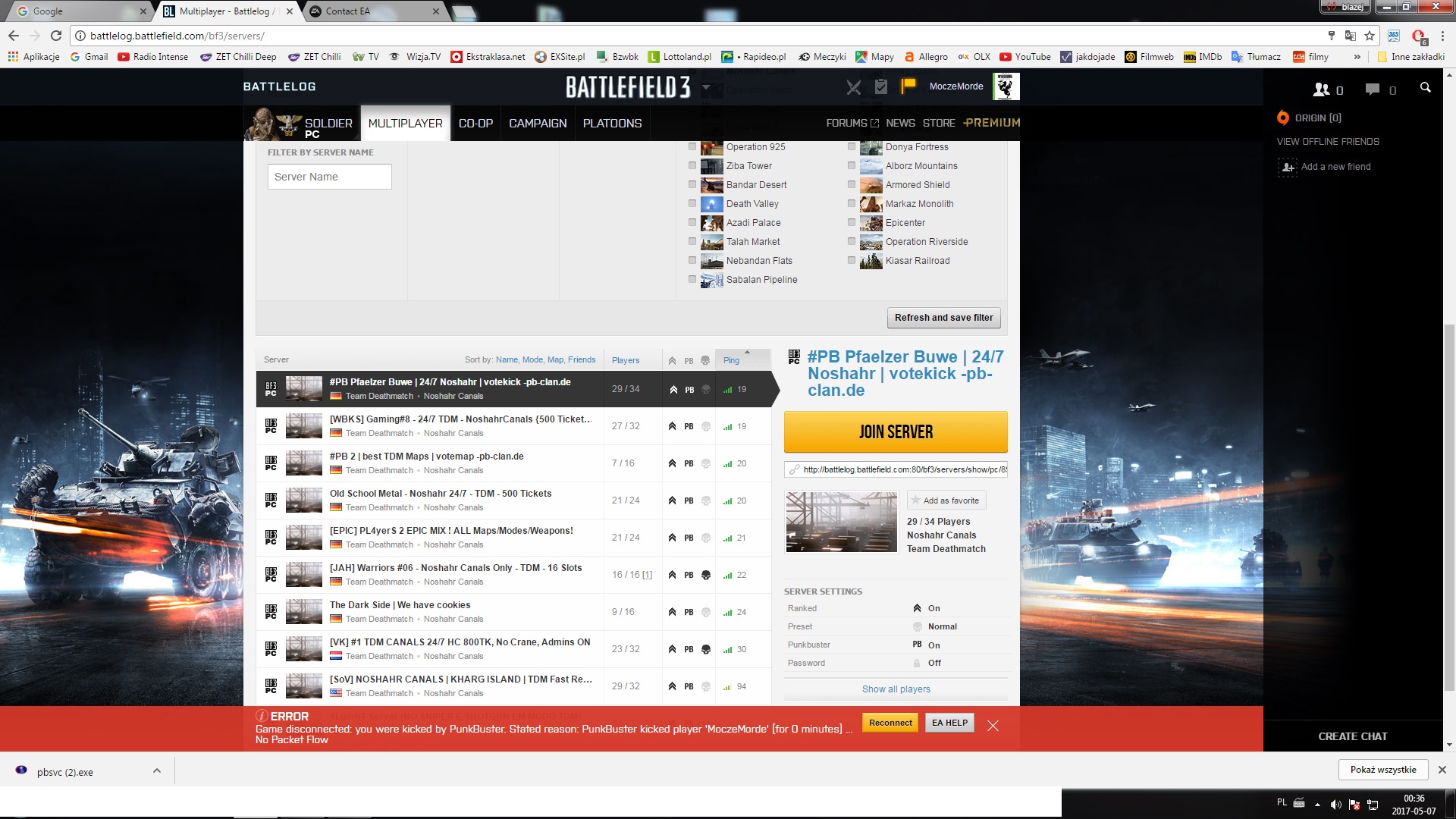Click the star in Add as favorite
The width and height of the screenshot is (1456, 819).
(x=915, y=500)
